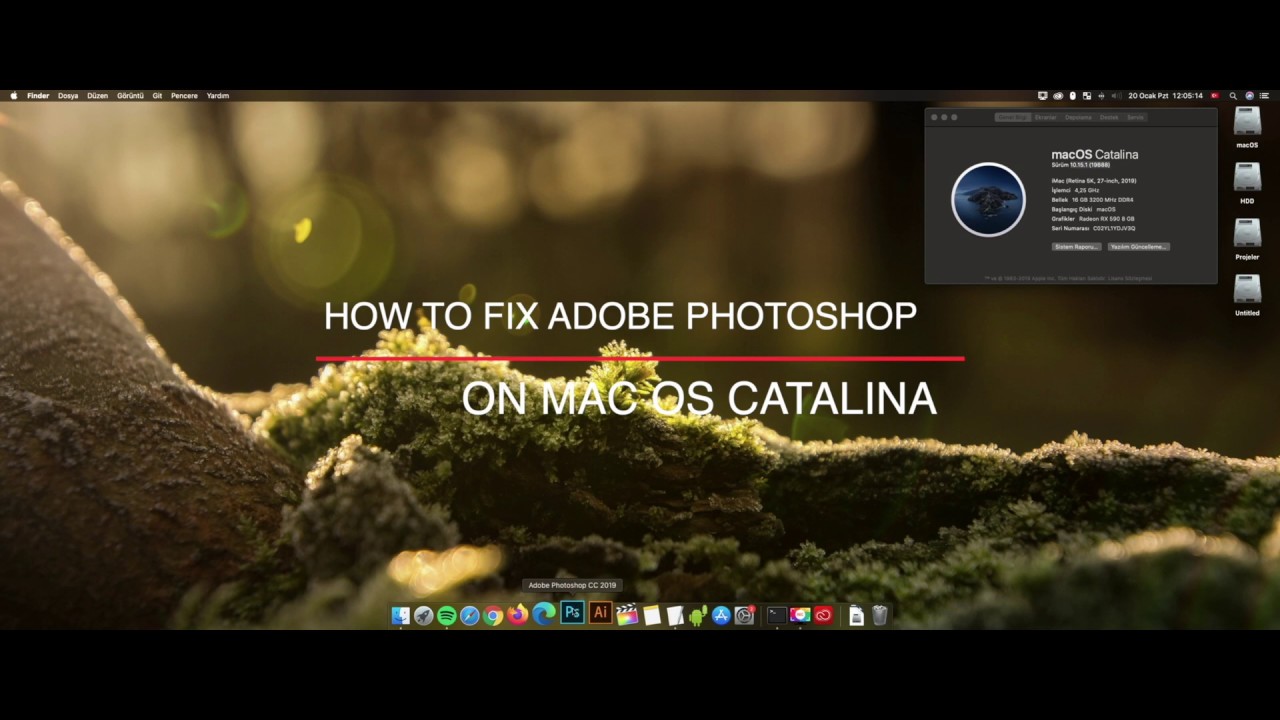
Task: Switch to the Ekranlar tab
Action: click(x=1045, y=117)
